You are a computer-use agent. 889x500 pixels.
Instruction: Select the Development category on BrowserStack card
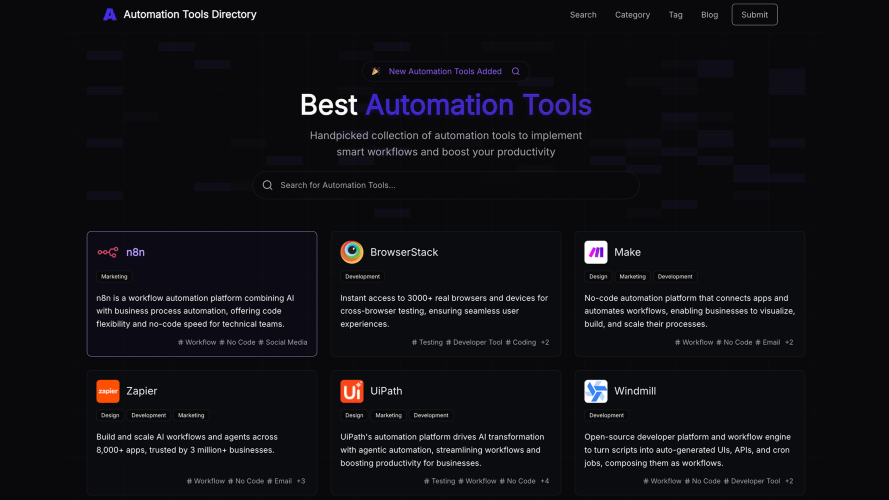[362, 277]
